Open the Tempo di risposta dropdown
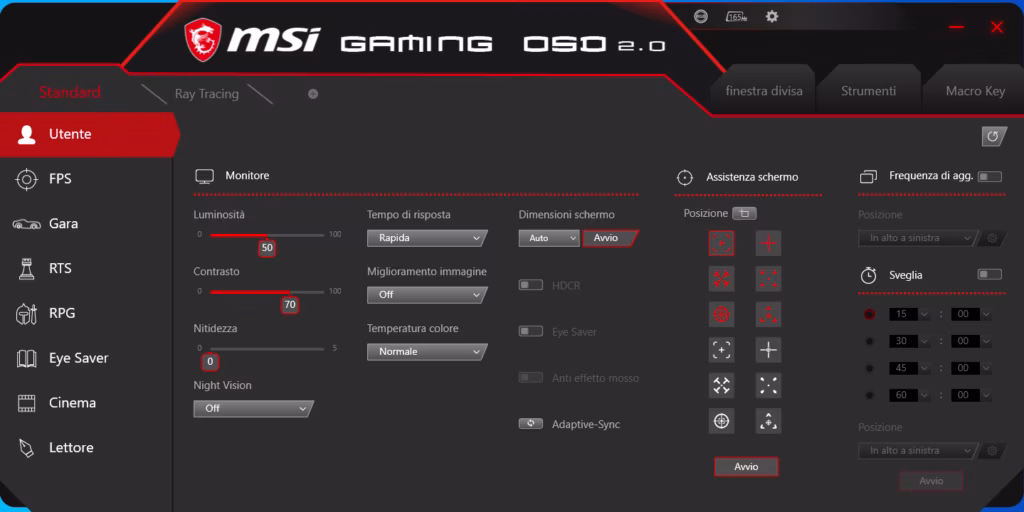The height and width of the screenshot is (512, 1024). [x=427, y=238]
